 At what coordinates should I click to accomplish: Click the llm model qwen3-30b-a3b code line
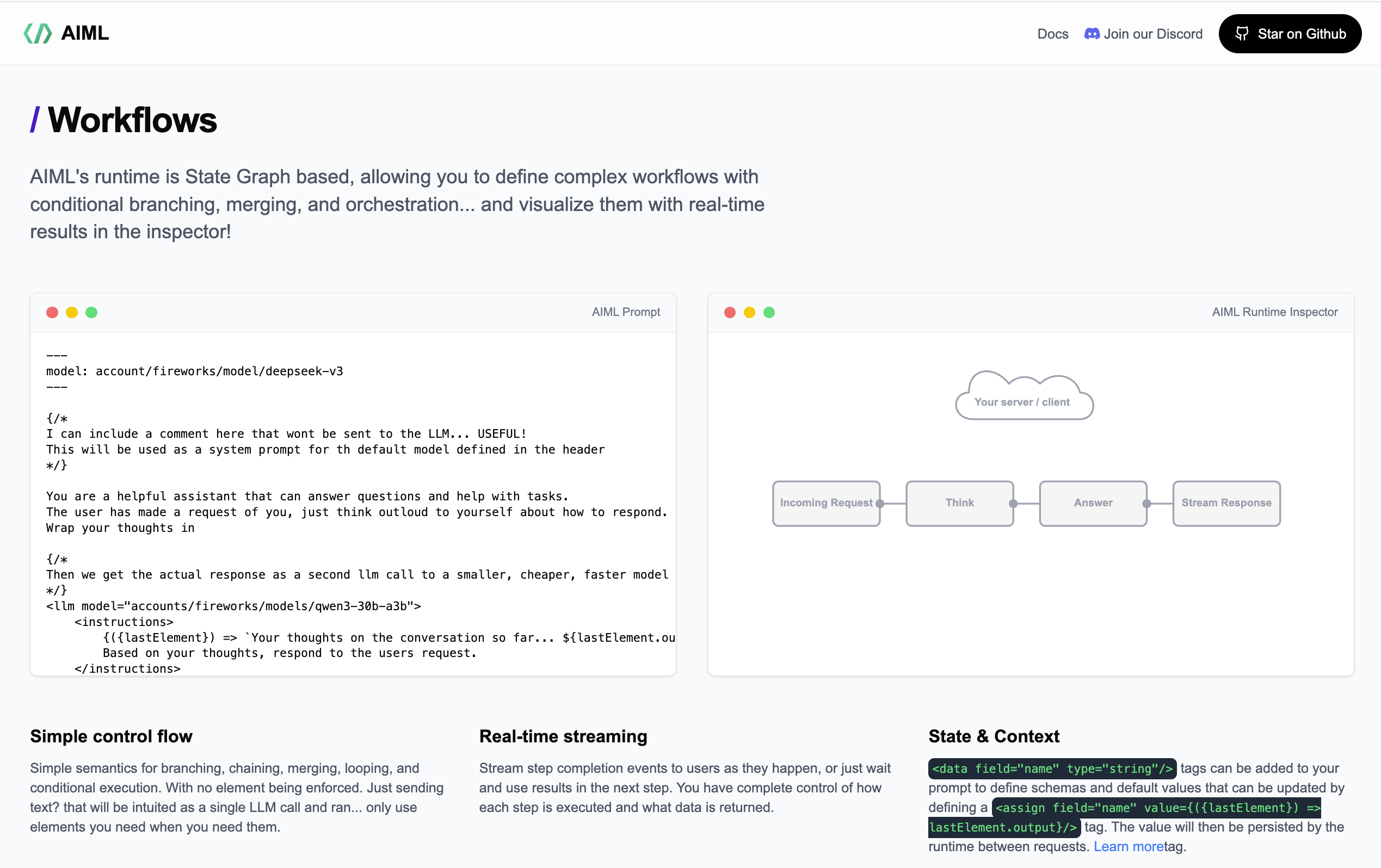click(x=233, y=606)
